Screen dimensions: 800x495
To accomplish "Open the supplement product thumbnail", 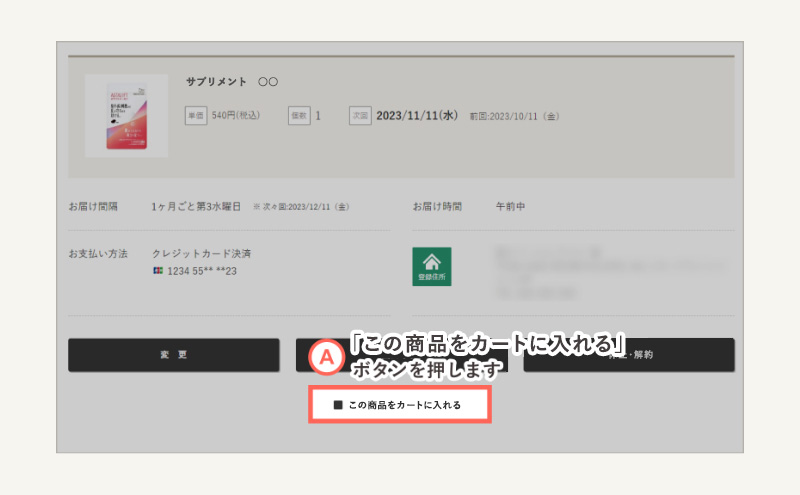I will pyautogui.click(x=126, y=115).
